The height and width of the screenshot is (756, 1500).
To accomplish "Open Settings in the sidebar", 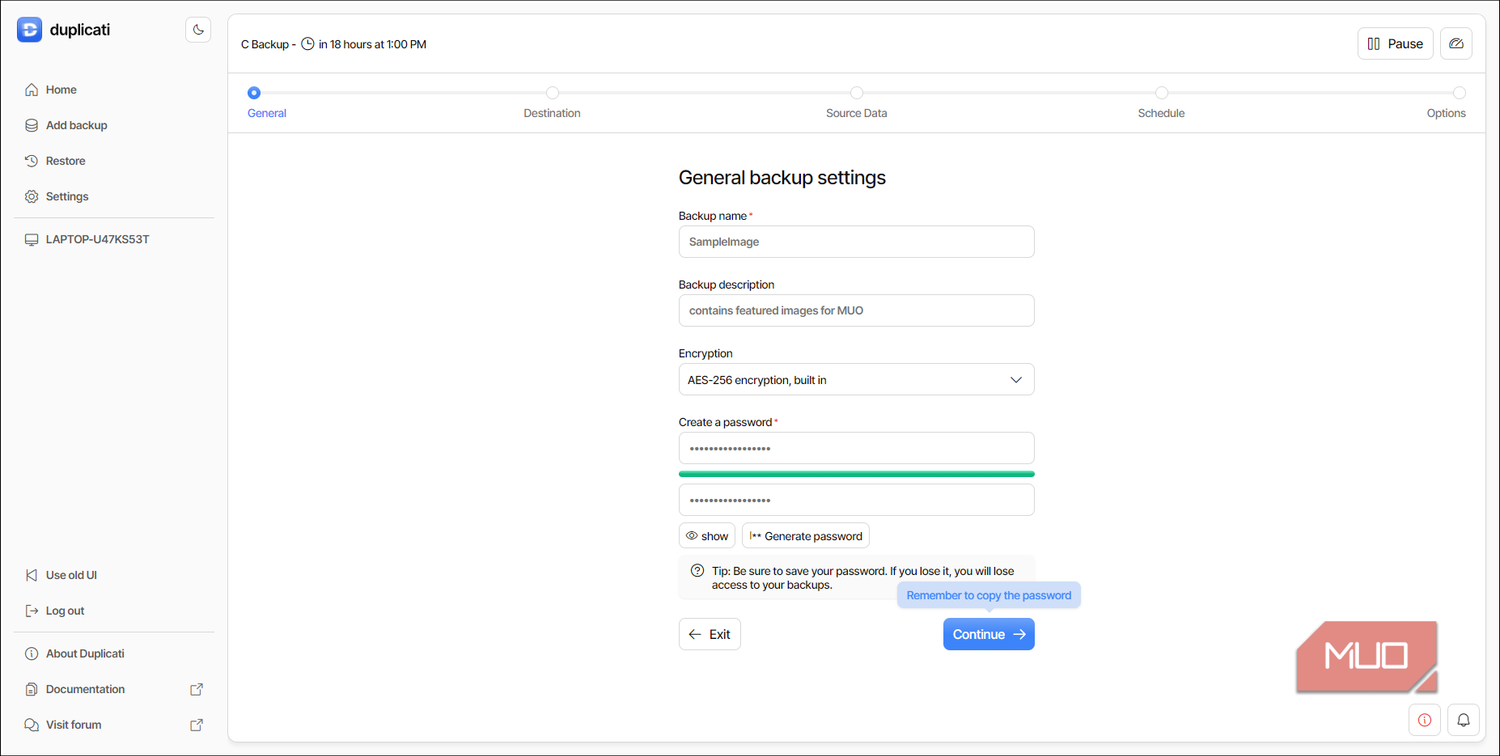I will tap(67, 197).
